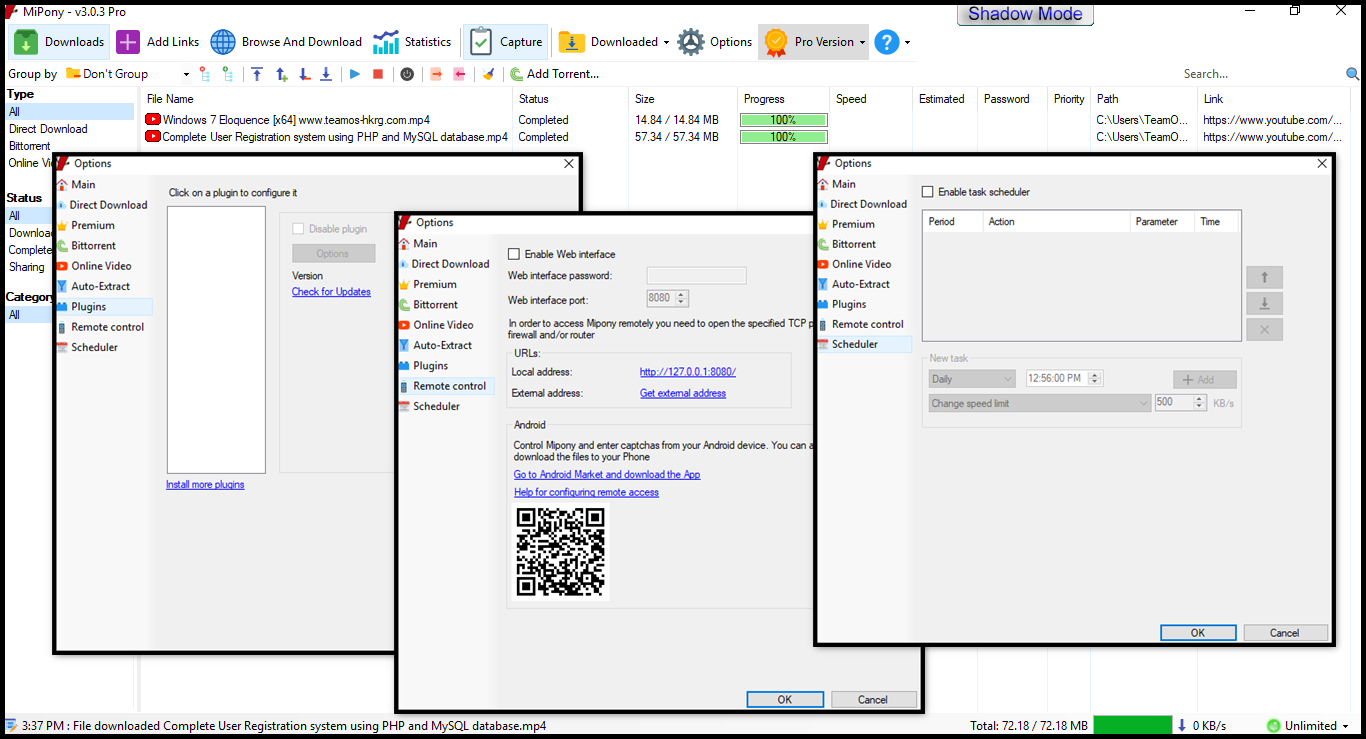Viewport: 1366px width, 739px height.
Task: Click the scheduler delete X button
Action: coord(1265,330)
